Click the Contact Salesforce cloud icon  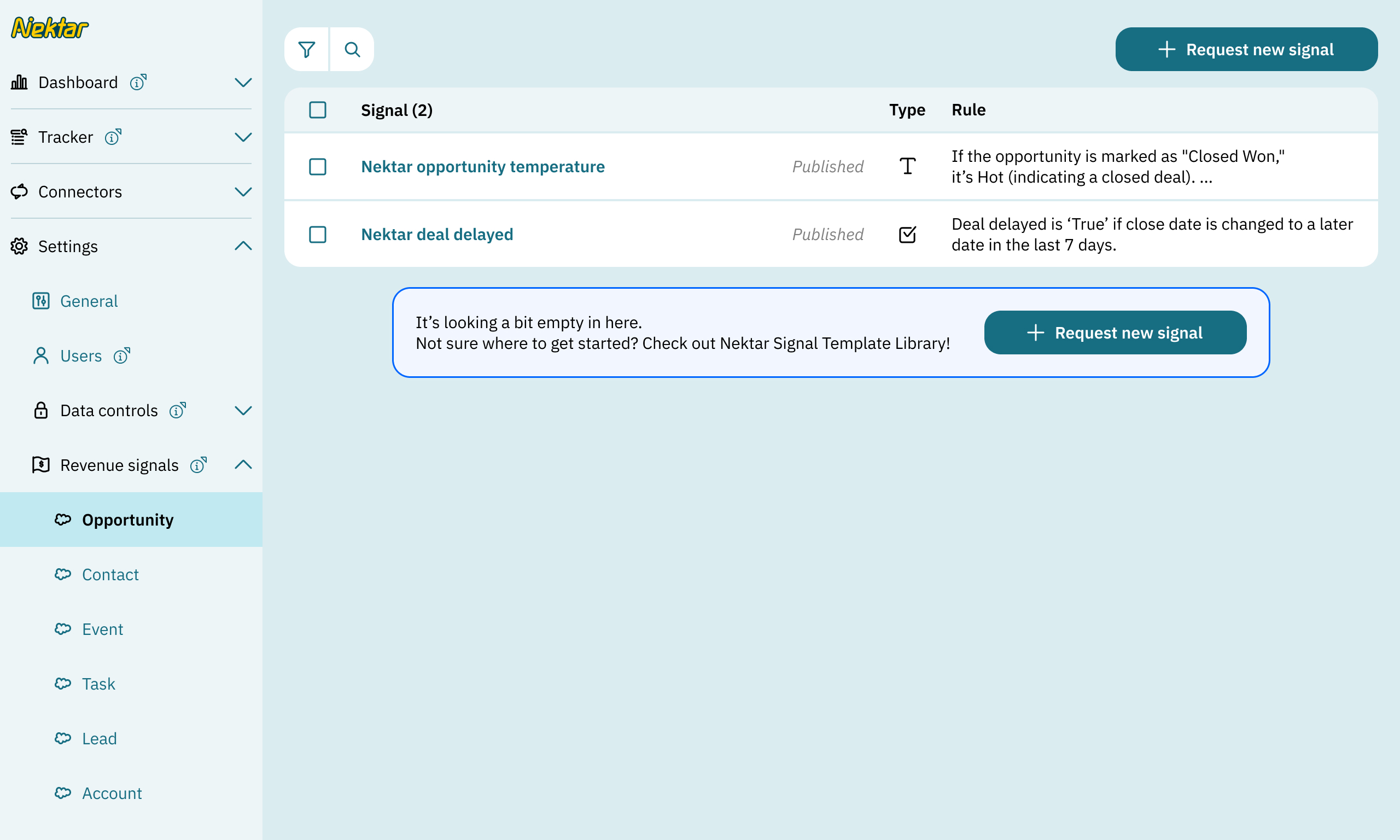pyautogui.click(x=63, y=574)
